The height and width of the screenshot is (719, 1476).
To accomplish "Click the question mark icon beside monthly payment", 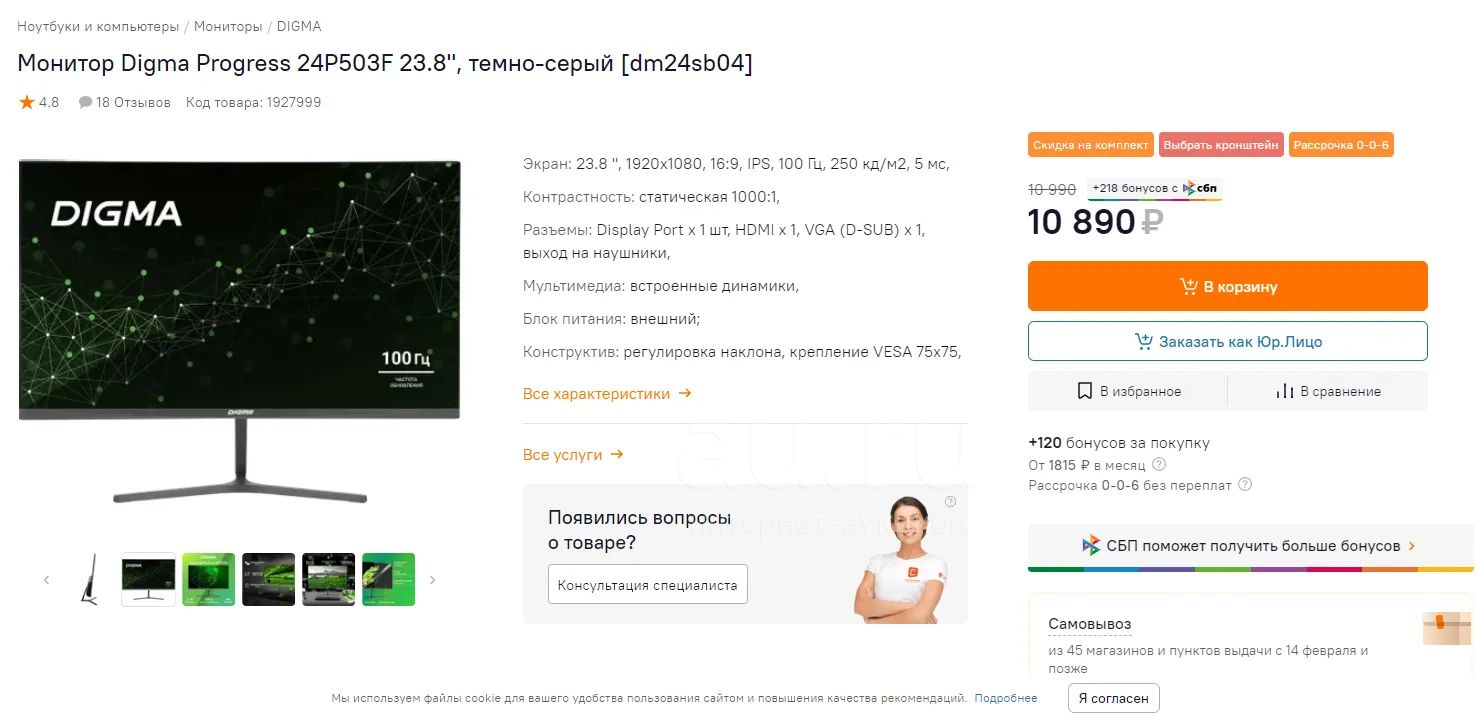I will pyautogui.click(x=1159, y=464).
